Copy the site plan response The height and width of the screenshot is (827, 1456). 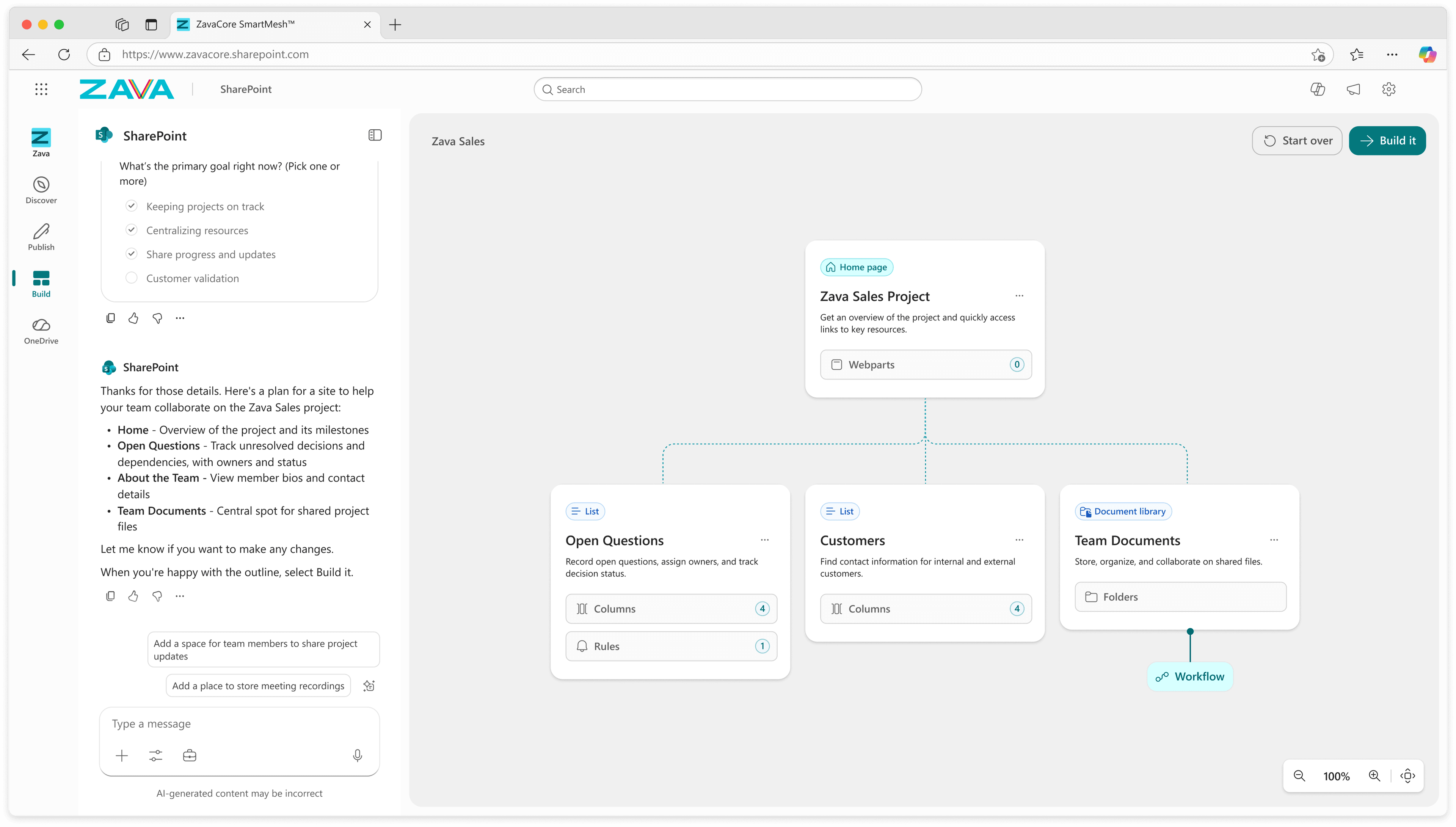click(110, 596)
